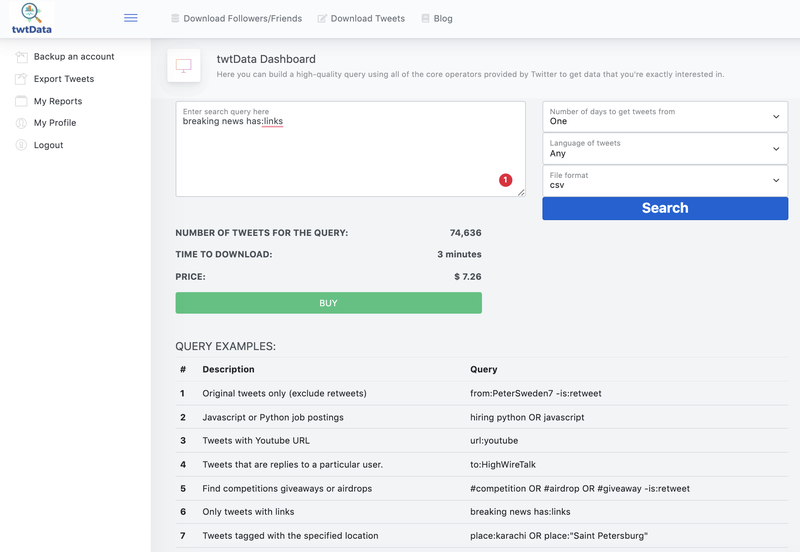
Task: Open Language of tweets dropdown
Action: [665, 149]
